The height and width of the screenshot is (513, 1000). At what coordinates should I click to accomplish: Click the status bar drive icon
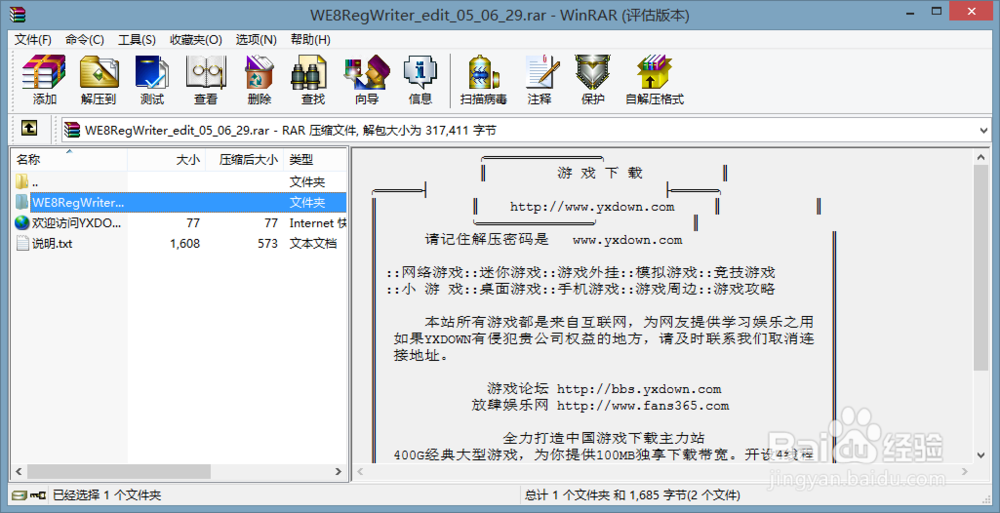tap(20, 495)
